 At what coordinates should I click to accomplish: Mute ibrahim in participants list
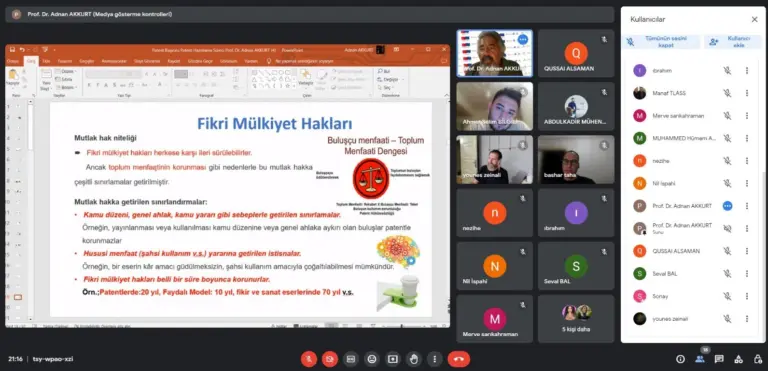(x=727, y=71)
